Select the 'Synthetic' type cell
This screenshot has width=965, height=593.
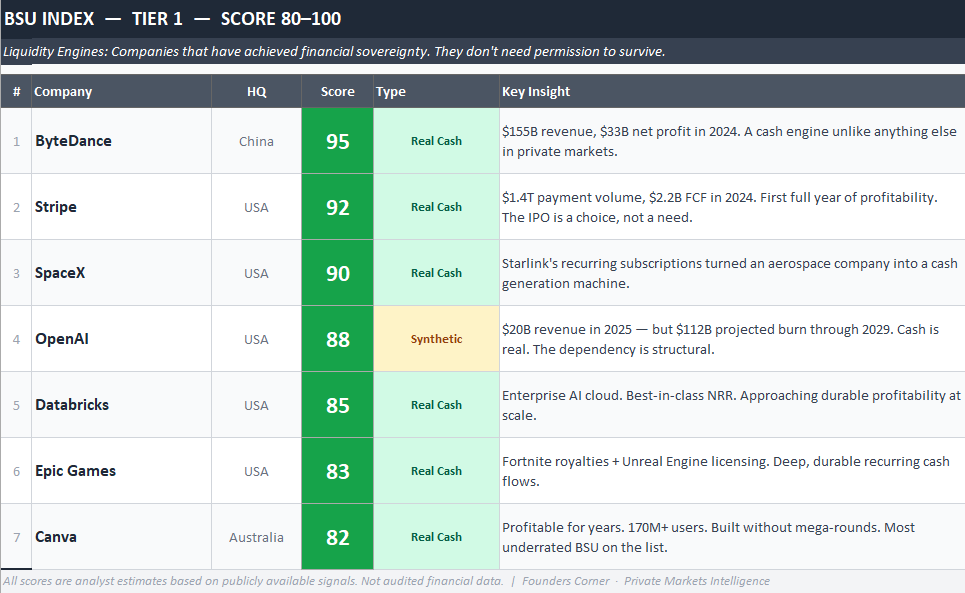436,339
